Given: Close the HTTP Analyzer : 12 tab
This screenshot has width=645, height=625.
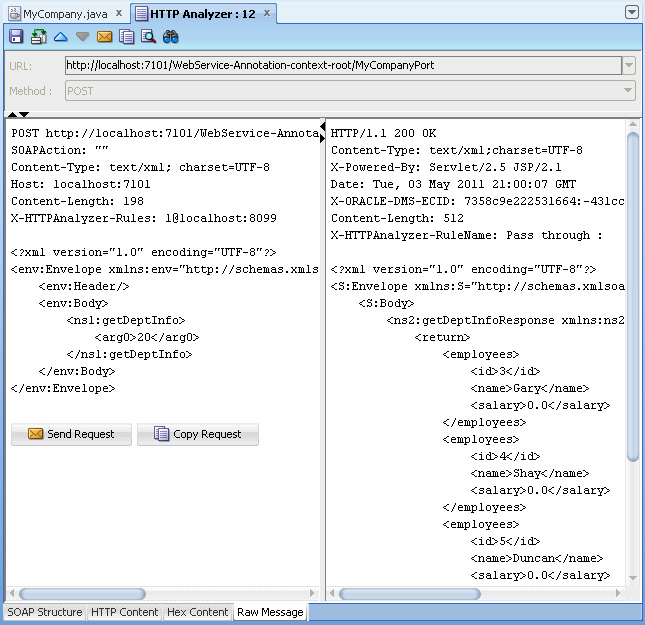Looking at the screenshot, I should pos(267,13).
